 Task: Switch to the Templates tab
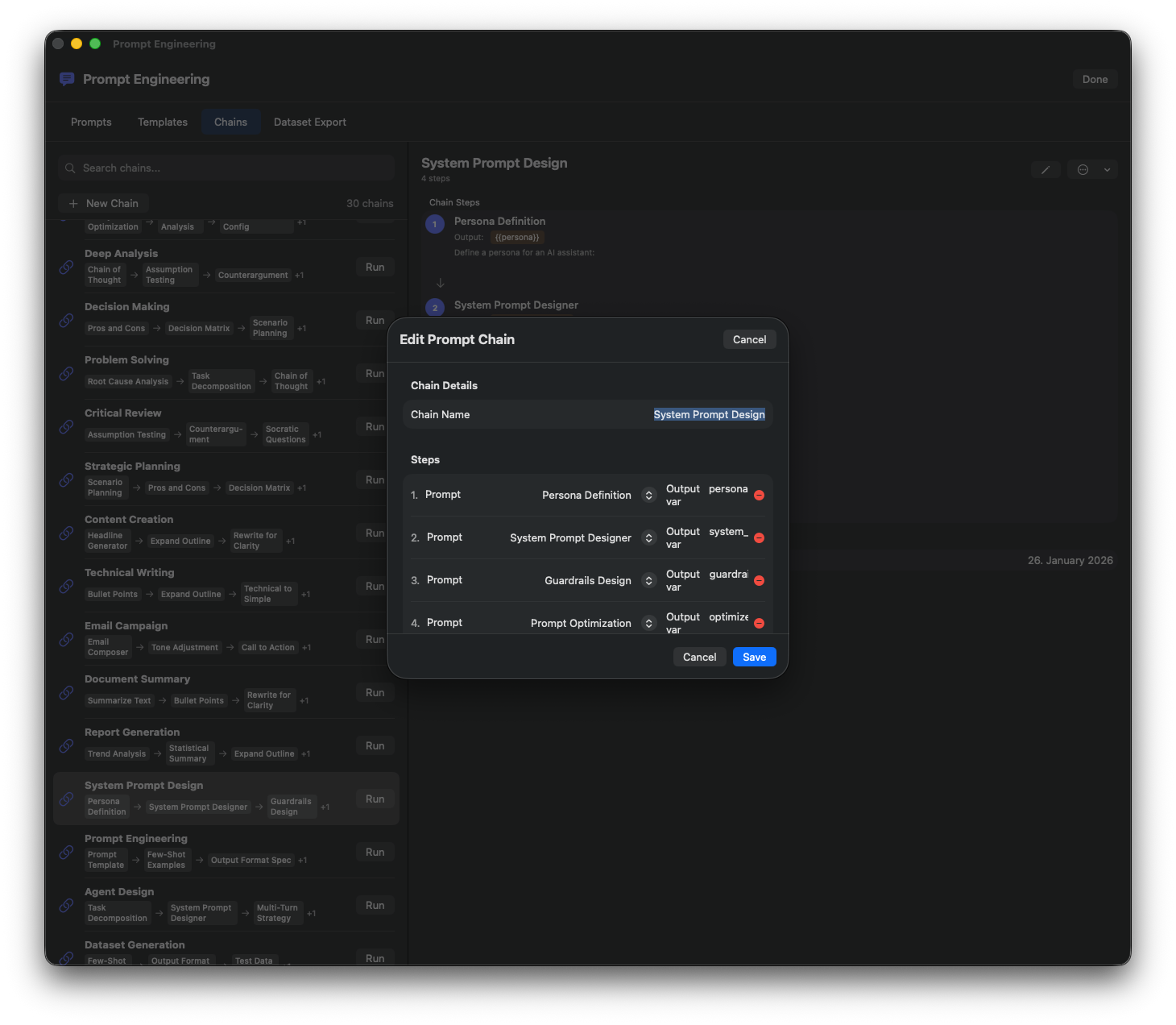163,122
